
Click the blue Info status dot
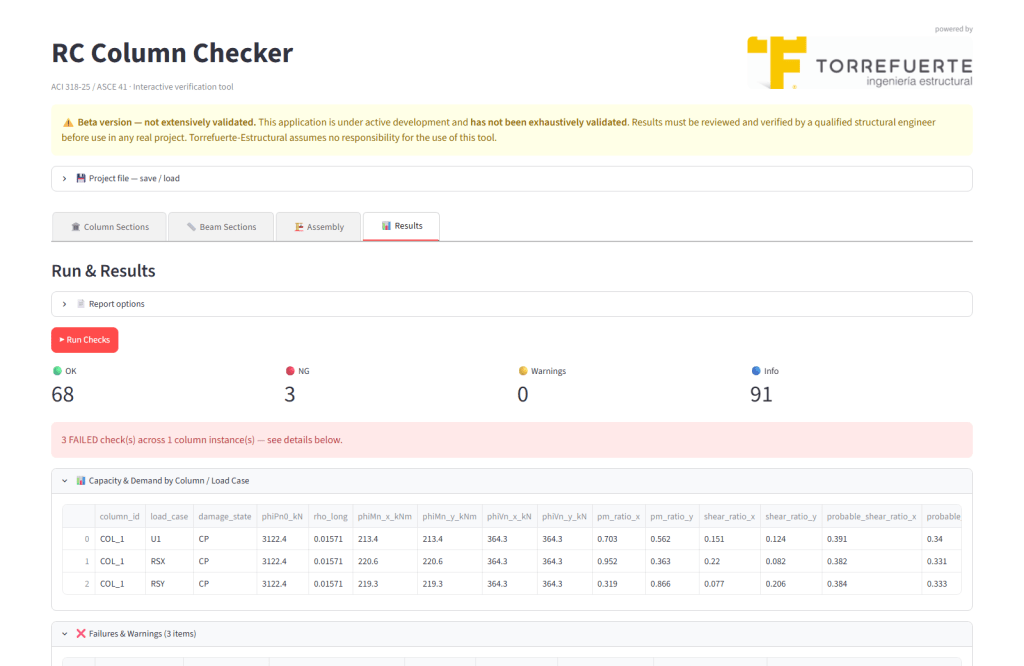point(756,371)
